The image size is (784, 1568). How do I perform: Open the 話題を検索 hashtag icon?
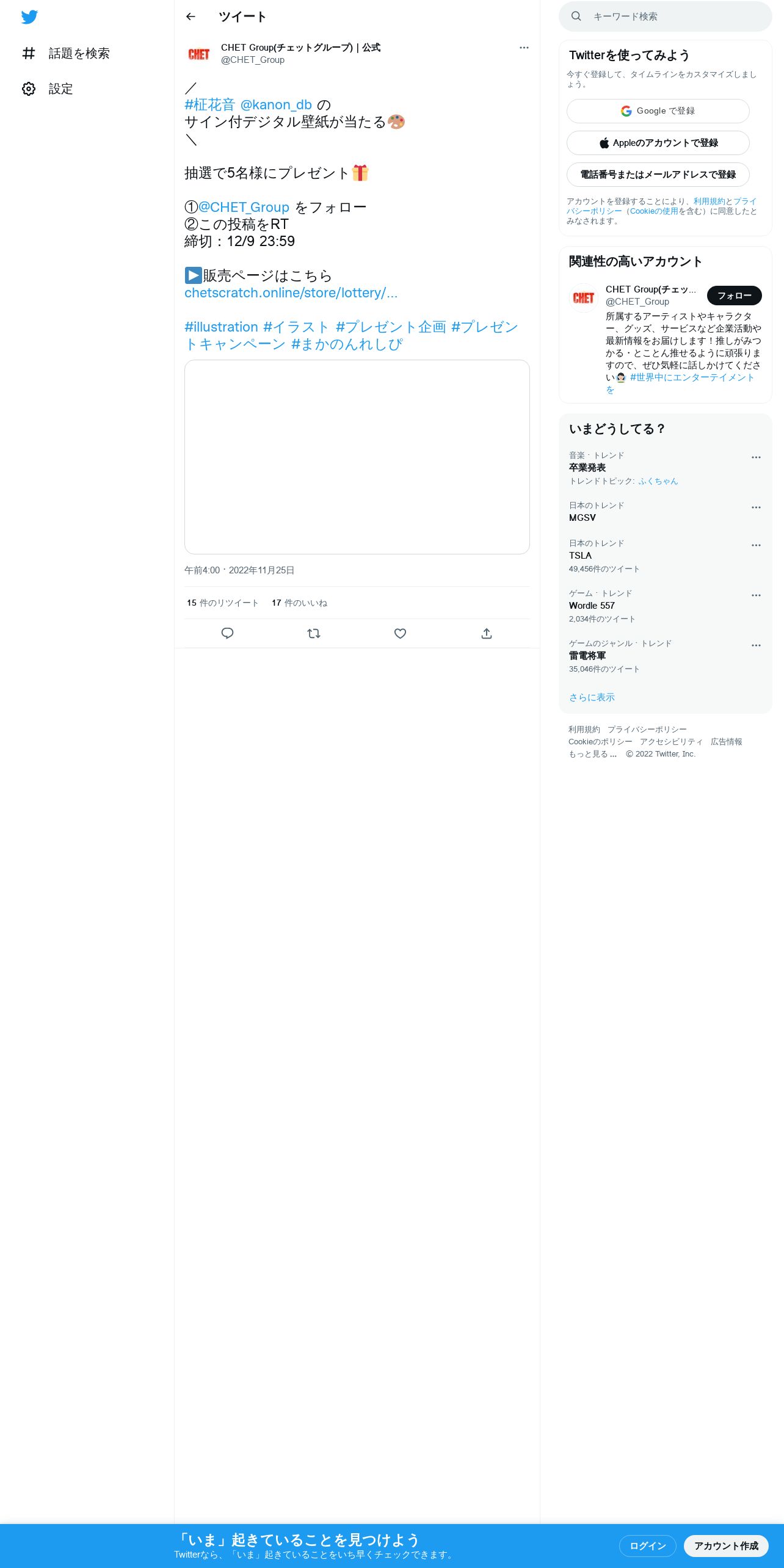coord(29,54)
